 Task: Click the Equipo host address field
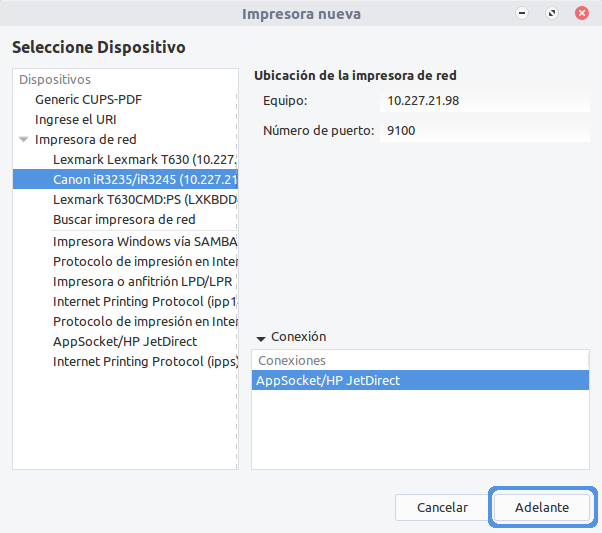click(x=485, y=101)
